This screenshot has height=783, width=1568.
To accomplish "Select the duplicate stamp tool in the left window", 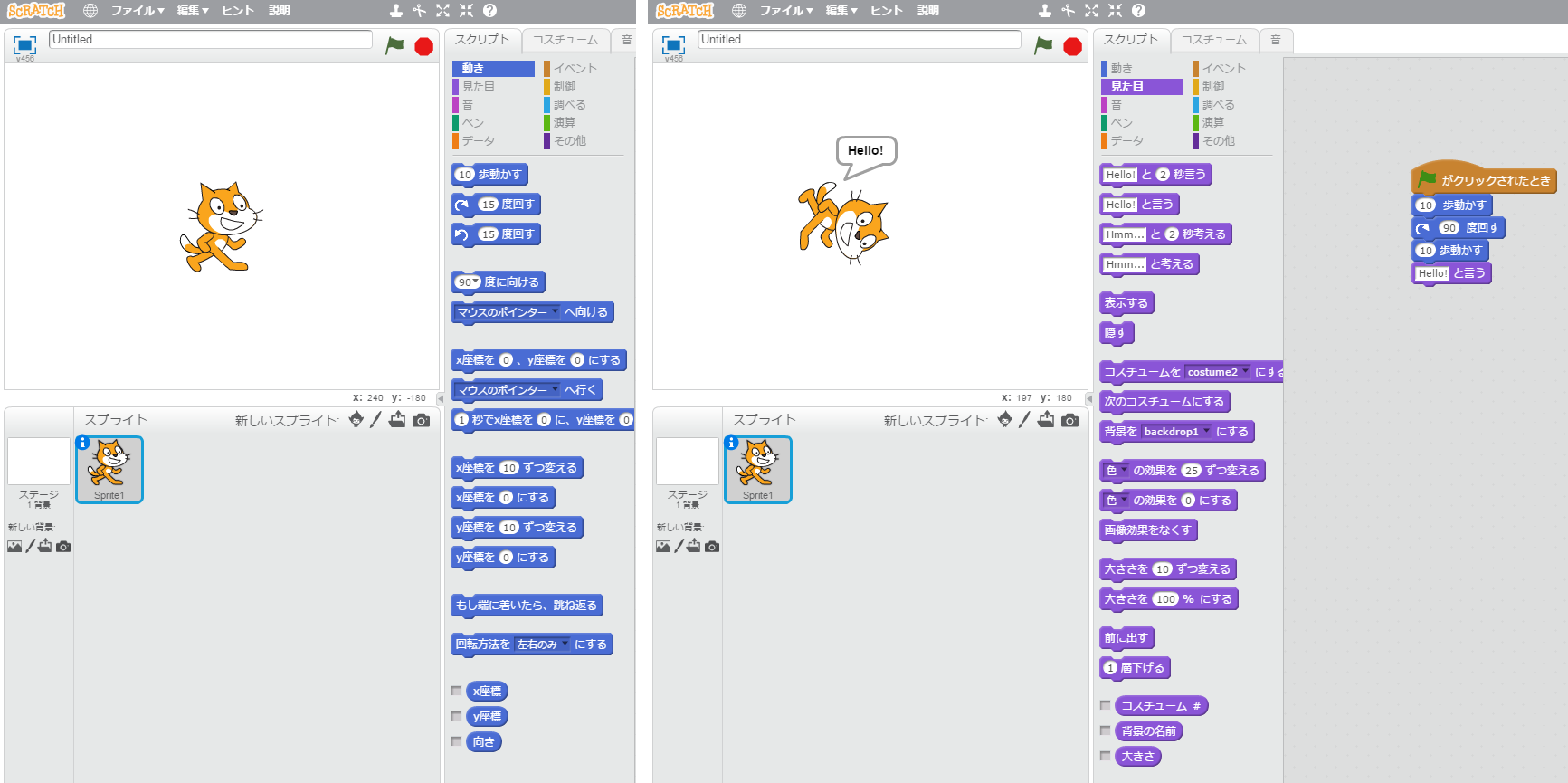I will coord(395,11).
